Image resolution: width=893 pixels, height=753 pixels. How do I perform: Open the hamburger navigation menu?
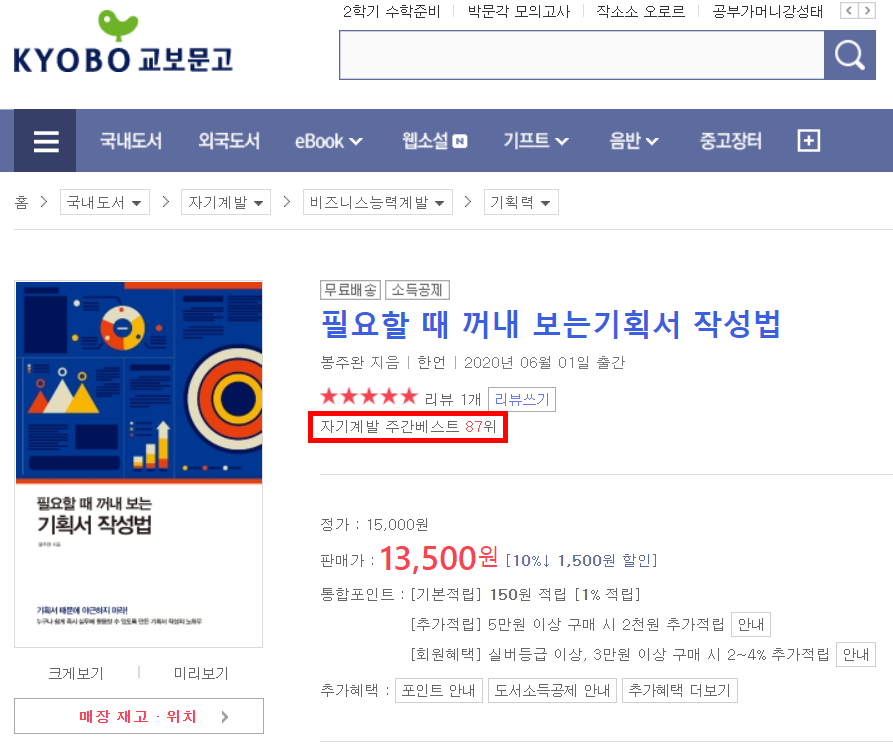pyautogui.click(x=45, y=141)
